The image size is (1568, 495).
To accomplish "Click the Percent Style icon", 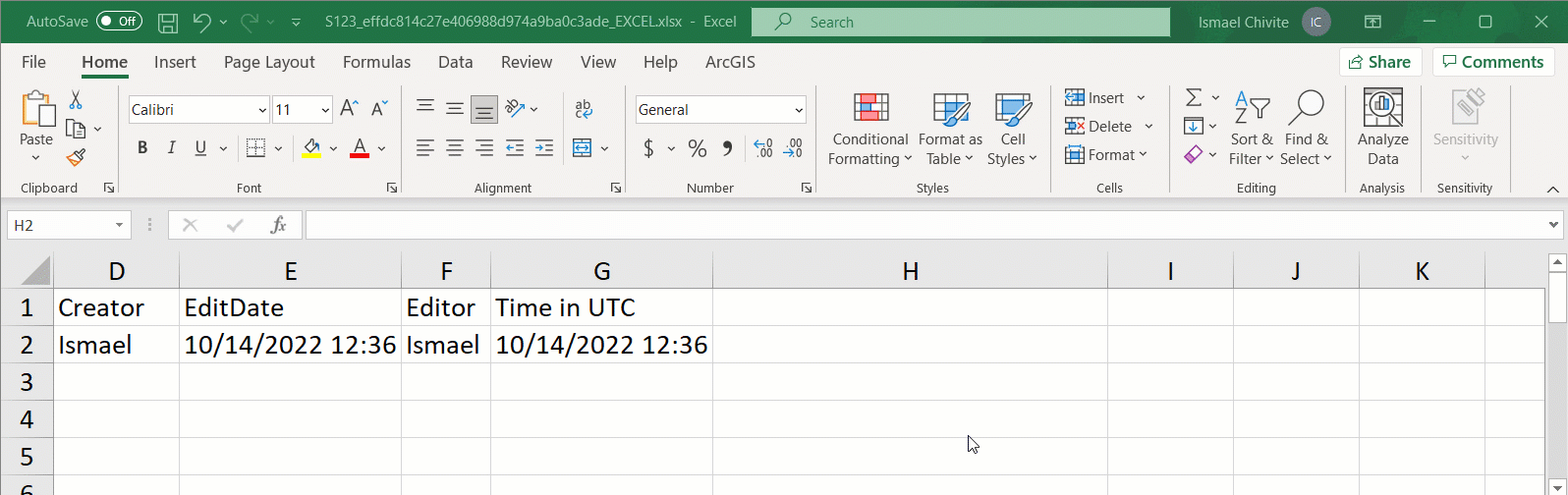I will [698, 148].
